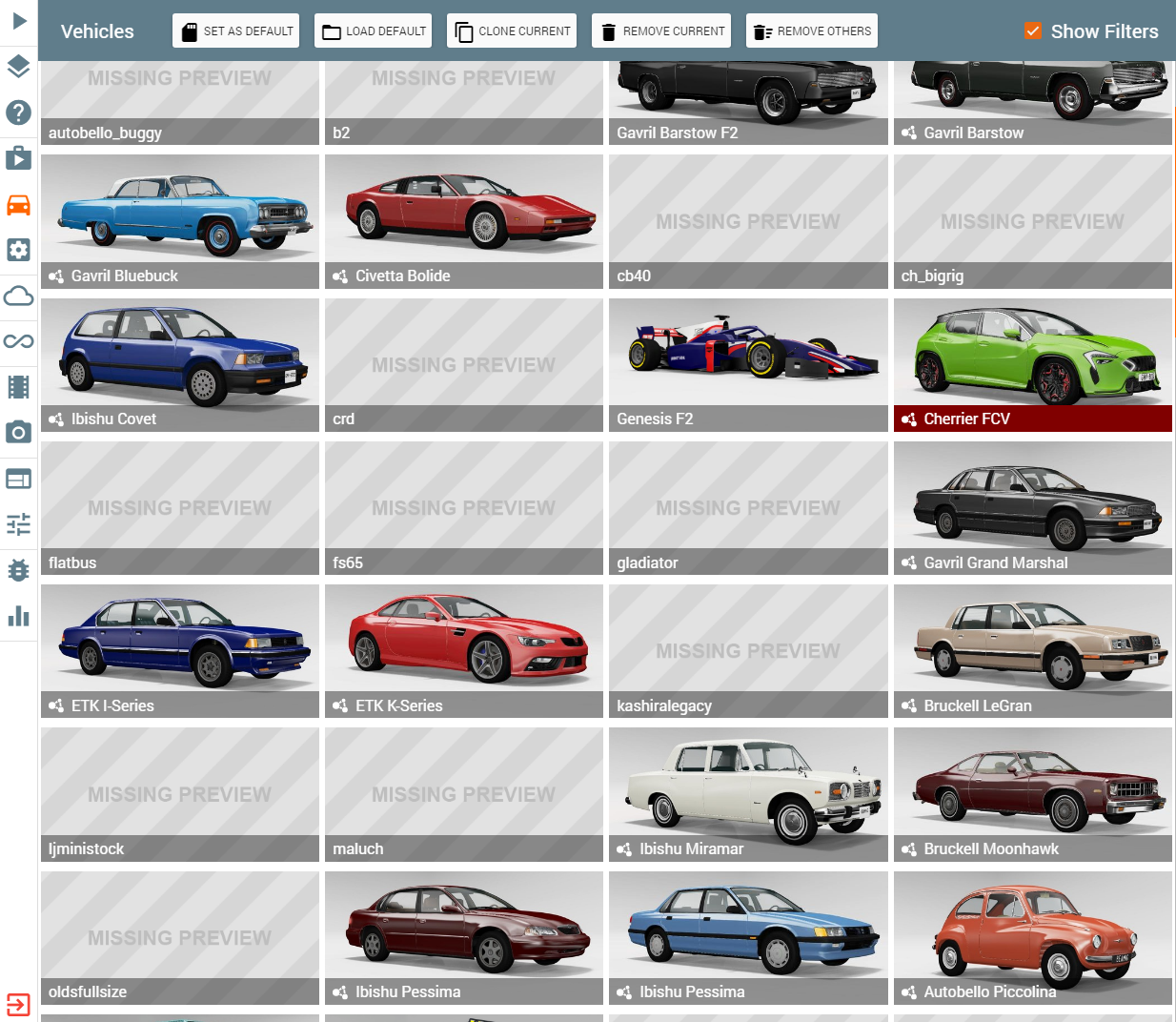Select the Genesis F2 race car tile
The height and width of the screenshot is (1022, 1176).
748,365
